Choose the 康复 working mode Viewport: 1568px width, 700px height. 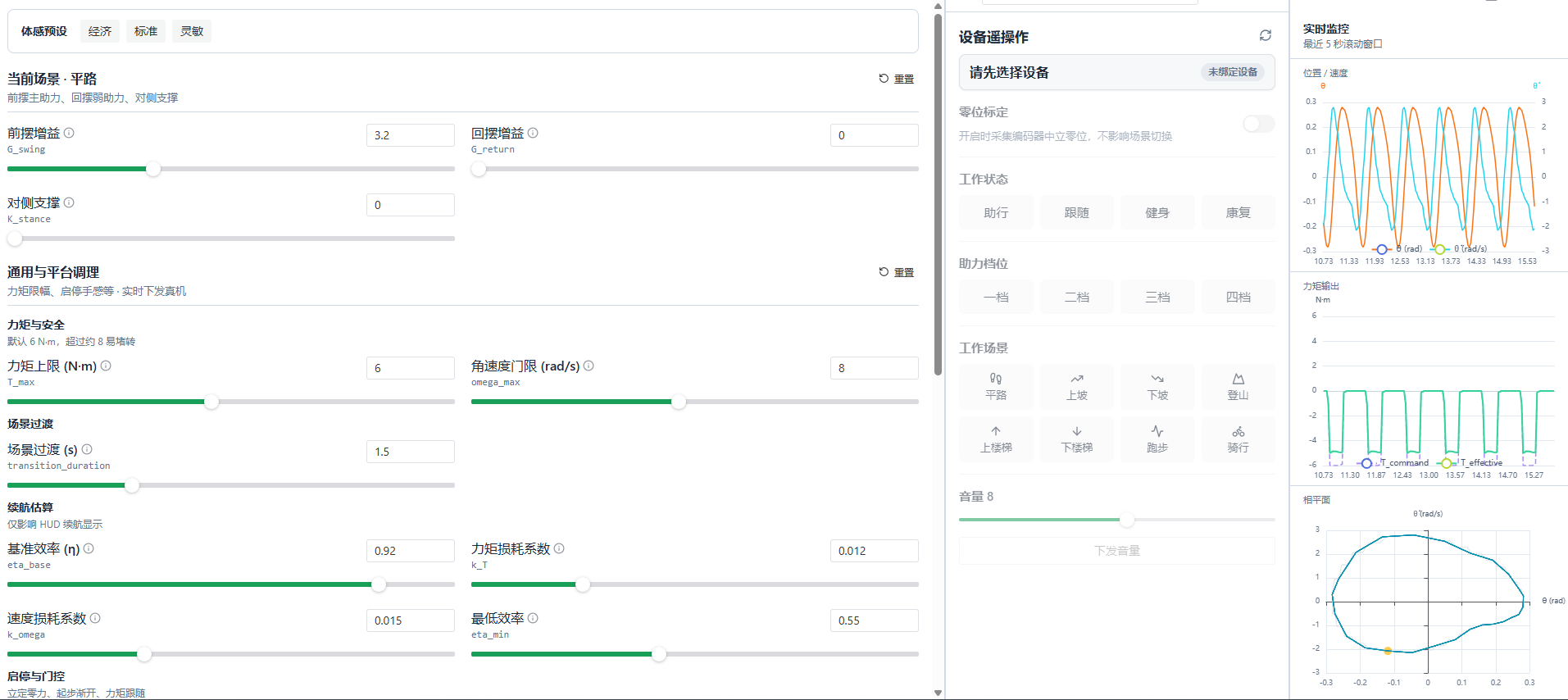1238,212
